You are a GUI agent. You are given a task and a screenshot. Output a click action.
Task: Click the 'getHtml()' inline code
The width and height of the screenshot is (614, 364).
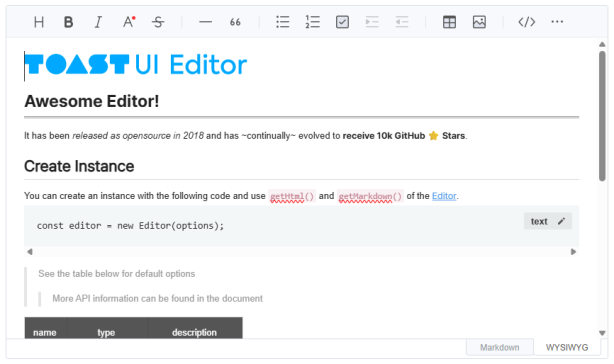292,196
